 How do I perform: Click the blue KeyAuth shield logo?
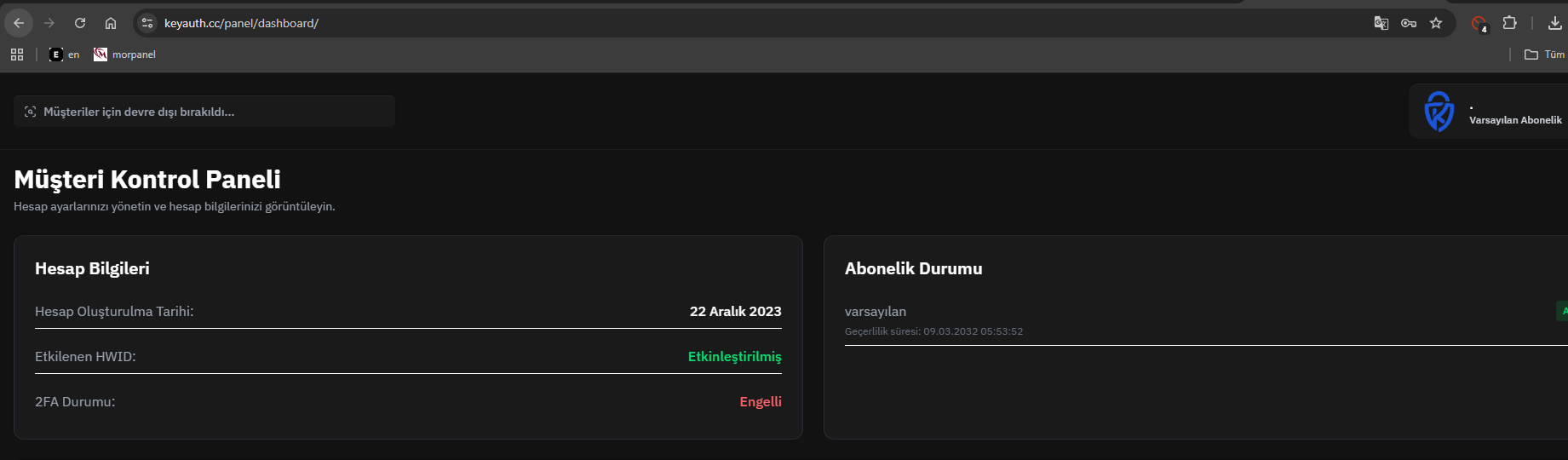click(x=1439, y=112)
